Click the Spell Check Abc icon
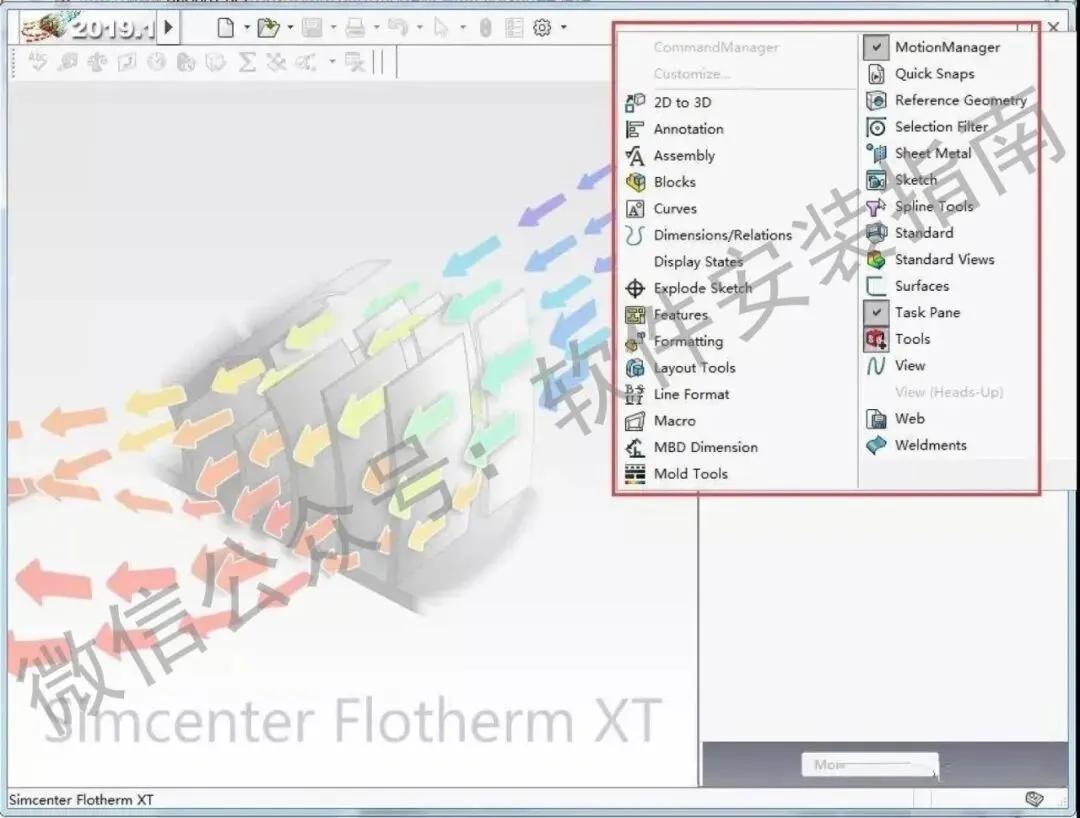Viewport: 1080px width, 818px height. click(x=37, y=62)
